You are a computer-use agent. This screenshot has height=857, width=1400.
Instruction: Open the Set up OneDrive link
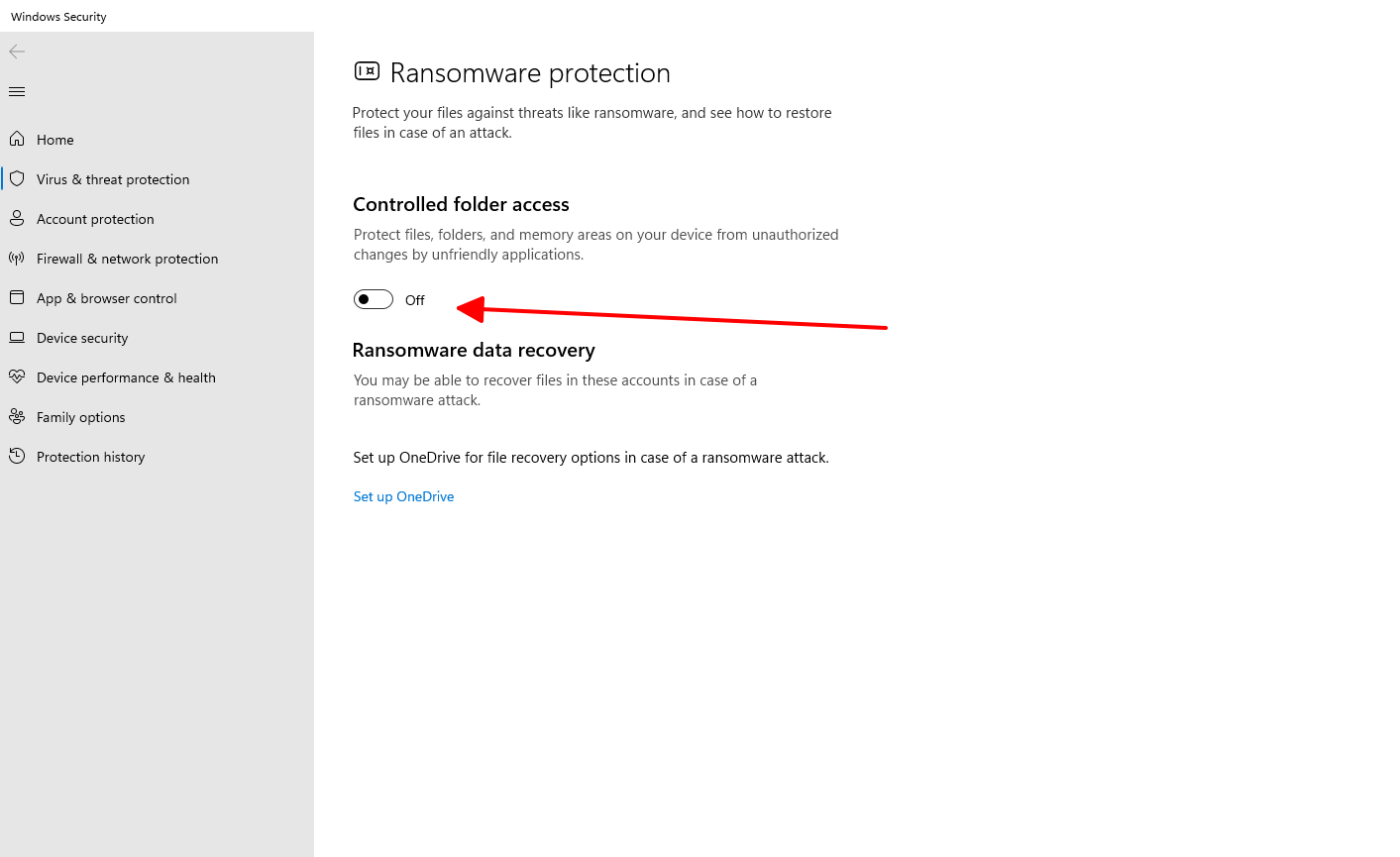403,496
